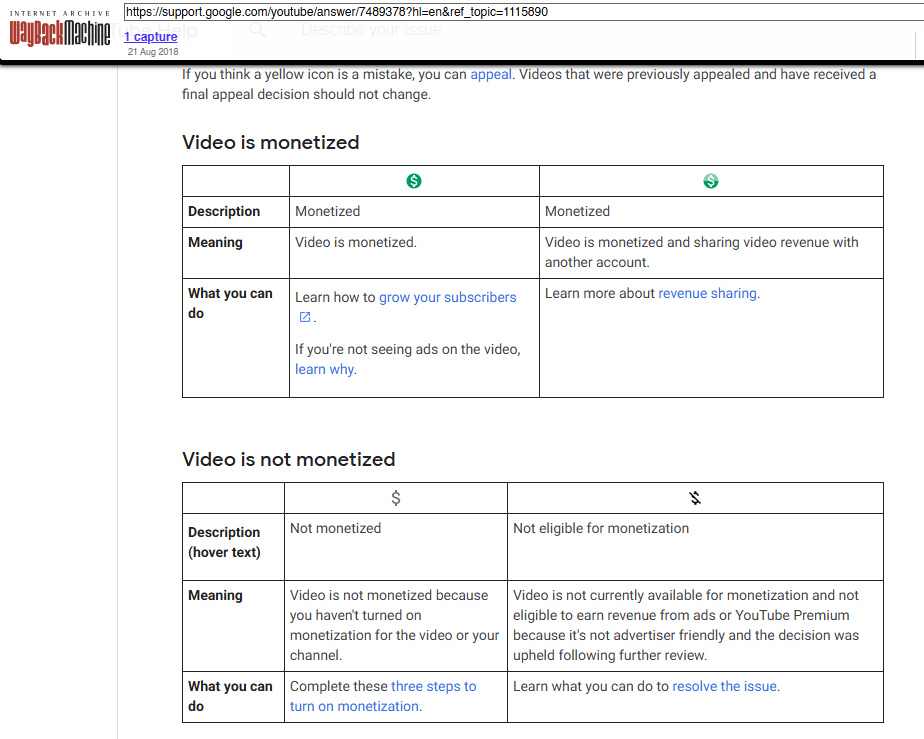924x739 pixels.
Task: Open three steps to turn on monetization link
Action: pos(383,696)
